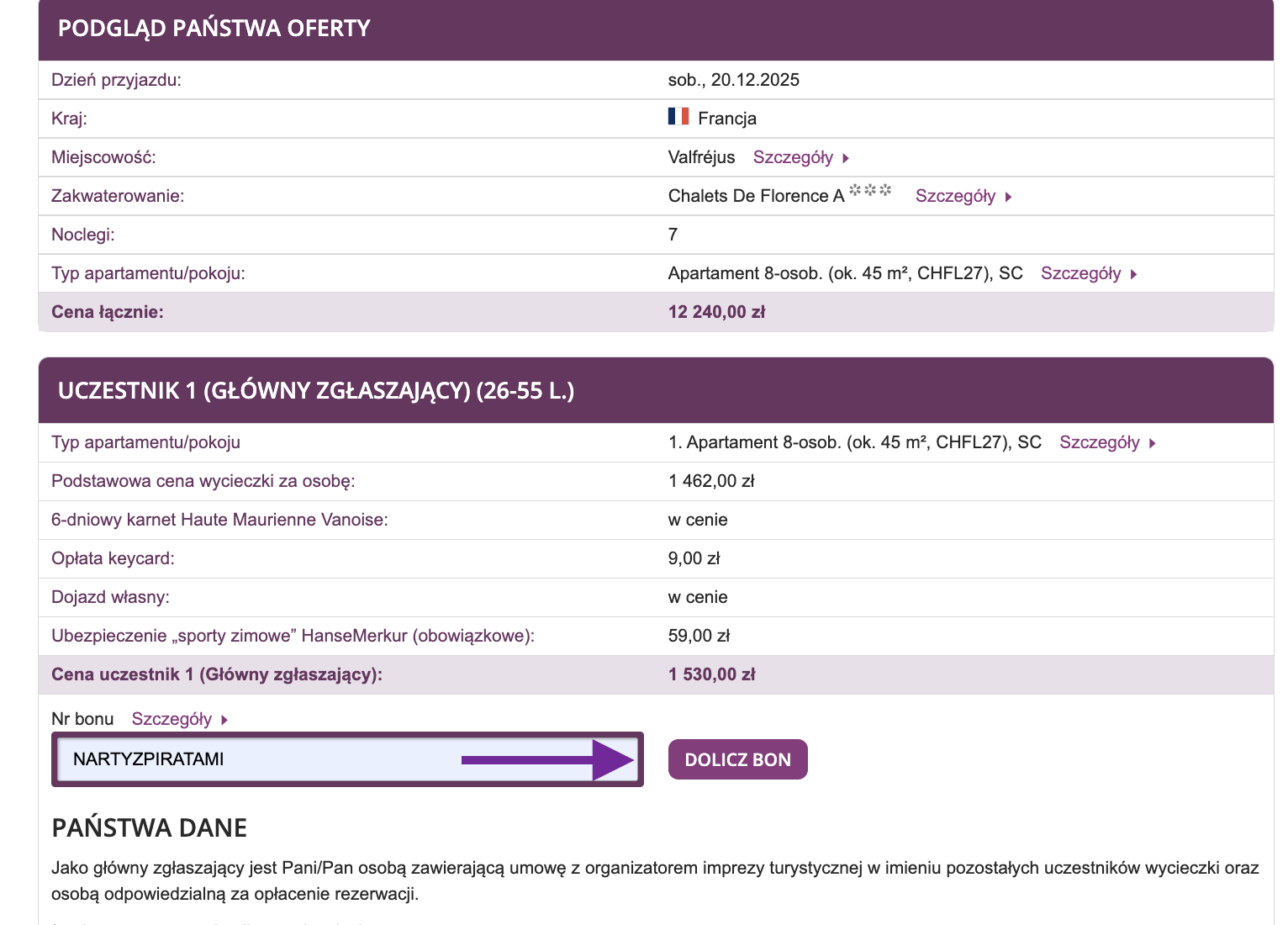Image resolution: width=1288 pixels, height=925 pixels.
Task: Click the three-snowflake rating beside Chalets De Florence A
Action: point(869,190)
